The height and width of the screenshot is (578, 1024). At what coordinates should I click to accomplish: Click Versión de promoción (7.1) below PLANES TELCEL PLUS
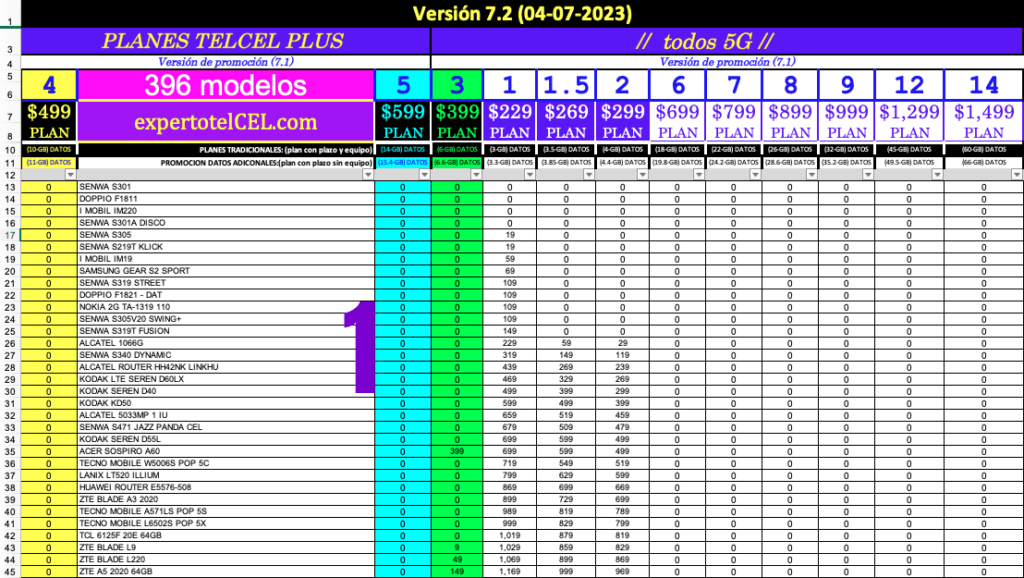[x=226, y=62]
